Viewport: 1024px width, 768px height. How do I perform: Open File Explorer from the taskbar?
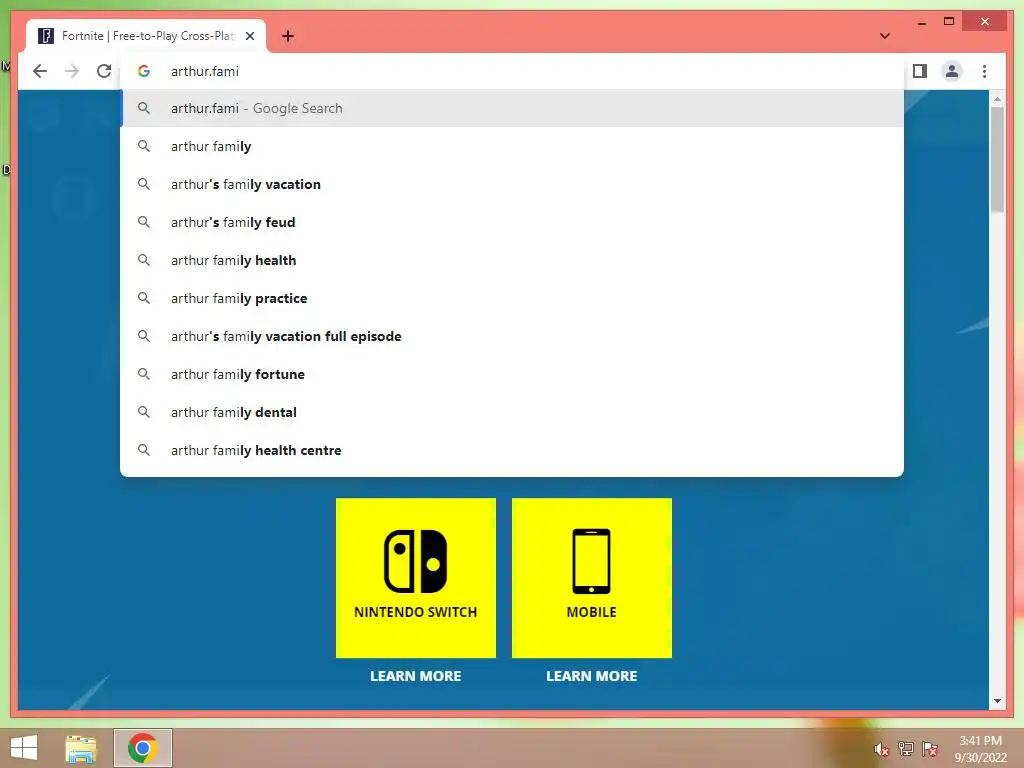click(x=81, y=748)
